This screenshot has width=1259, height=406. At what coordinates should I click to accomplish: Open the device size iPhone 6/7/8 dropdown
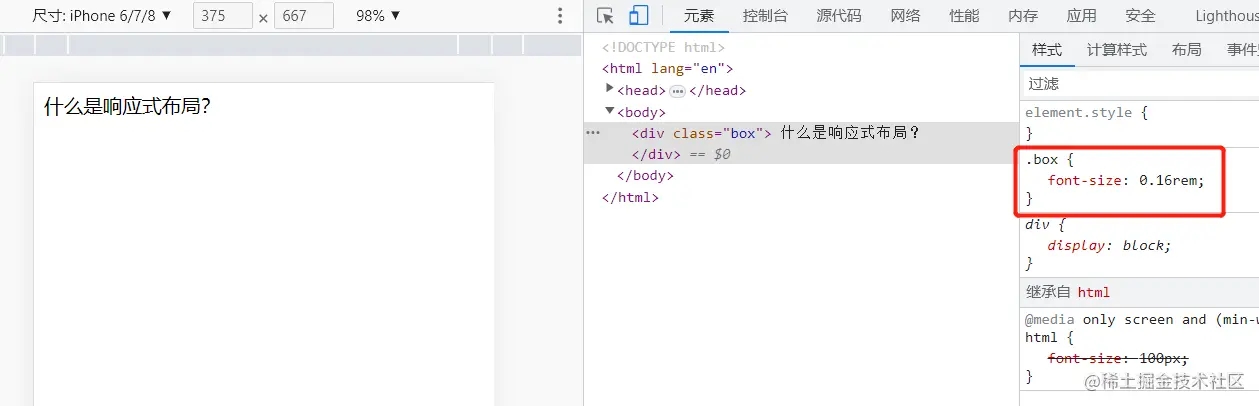(x=102, y=16)
